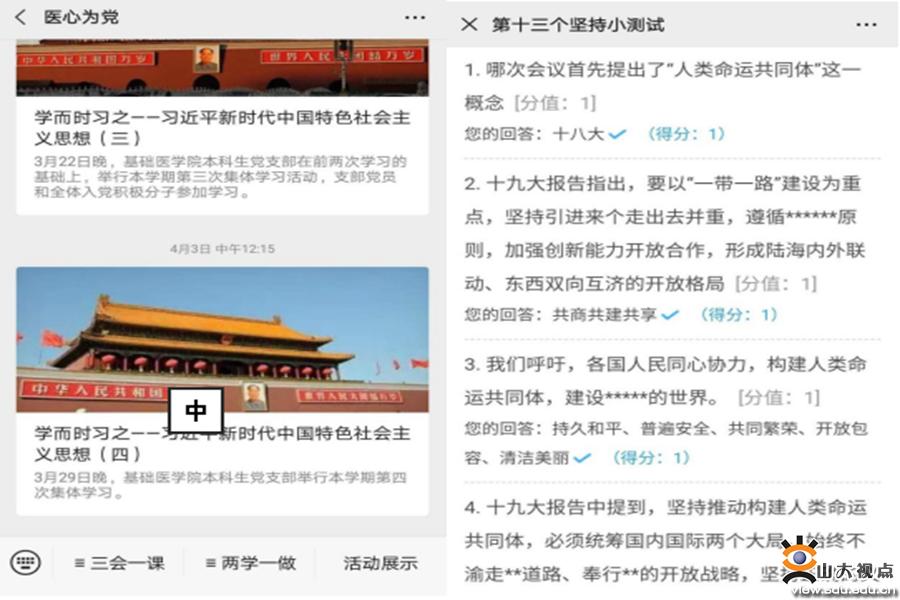Click the 3月22日晚 article summary text
The image size is (900, 600).
point(220,176)
